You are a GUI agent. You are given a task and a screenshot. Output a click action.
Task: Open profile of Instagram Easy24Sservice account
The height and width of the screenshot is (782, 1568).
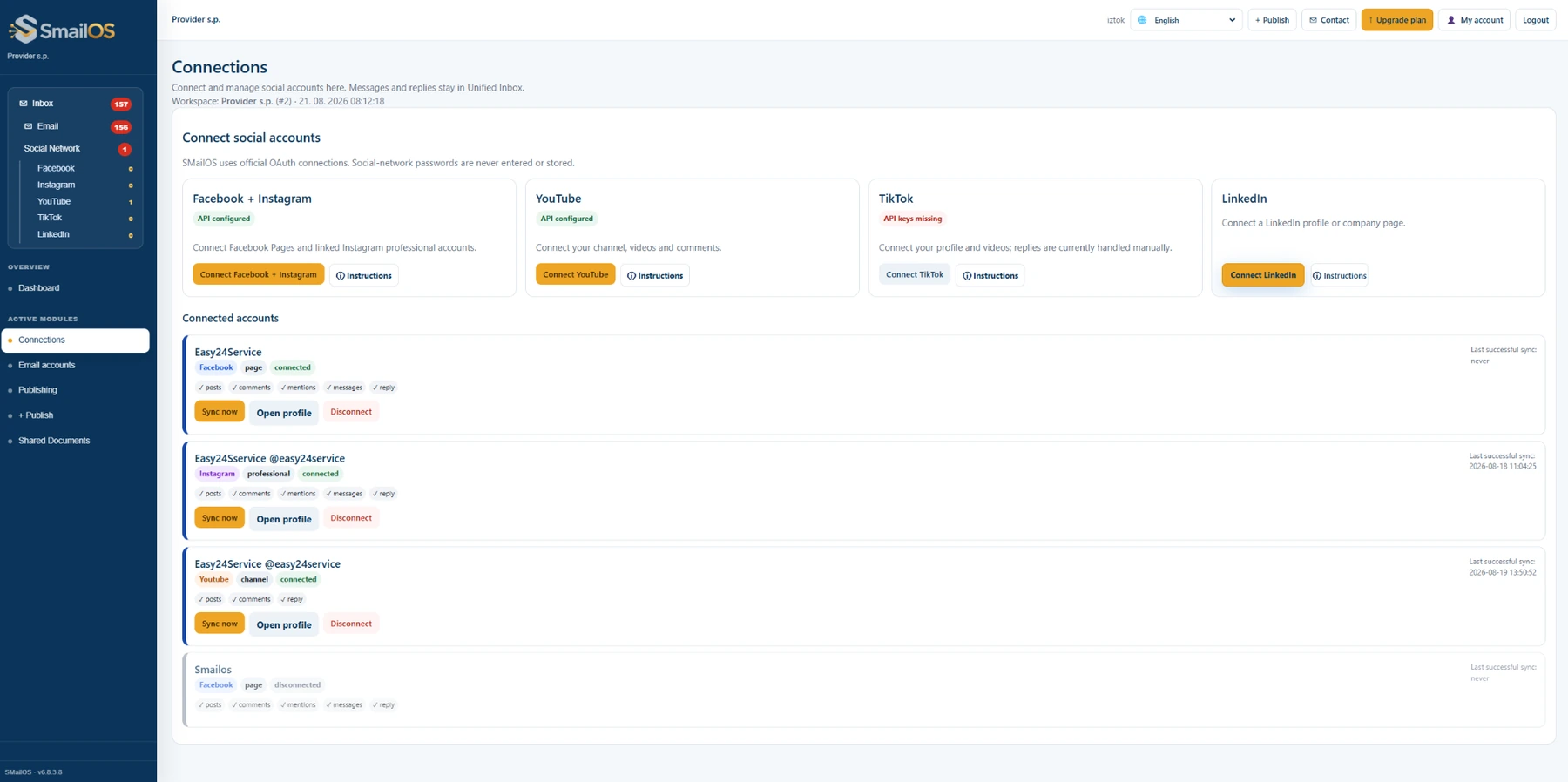tap(284, 519)
